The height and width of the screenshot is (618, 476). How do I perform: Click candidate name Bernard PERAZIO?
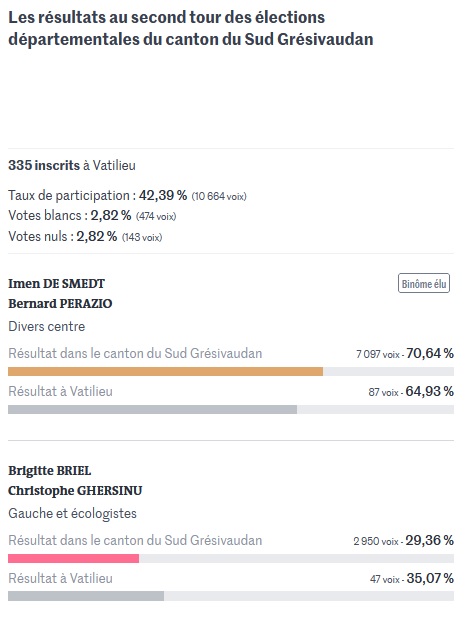click(x=60, y=304)
